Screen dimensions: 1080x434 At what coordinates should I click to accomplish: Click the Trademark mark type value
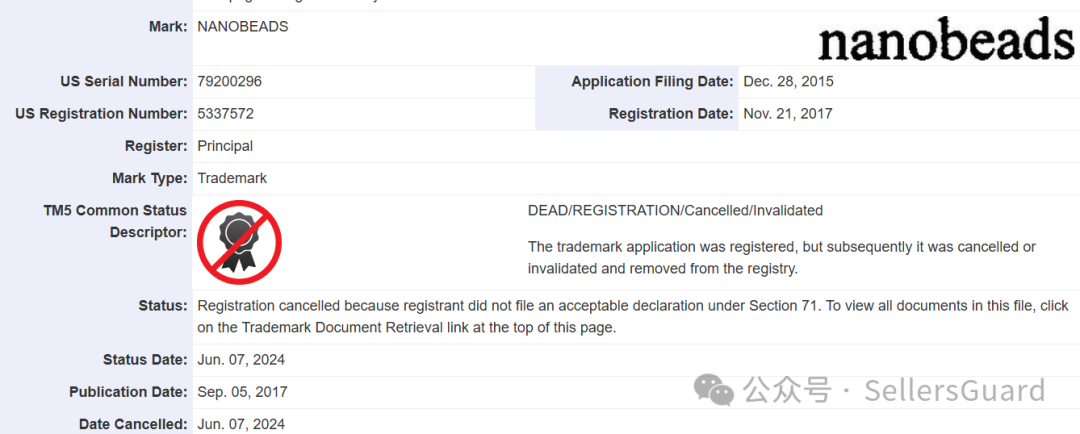pos(232,178)
